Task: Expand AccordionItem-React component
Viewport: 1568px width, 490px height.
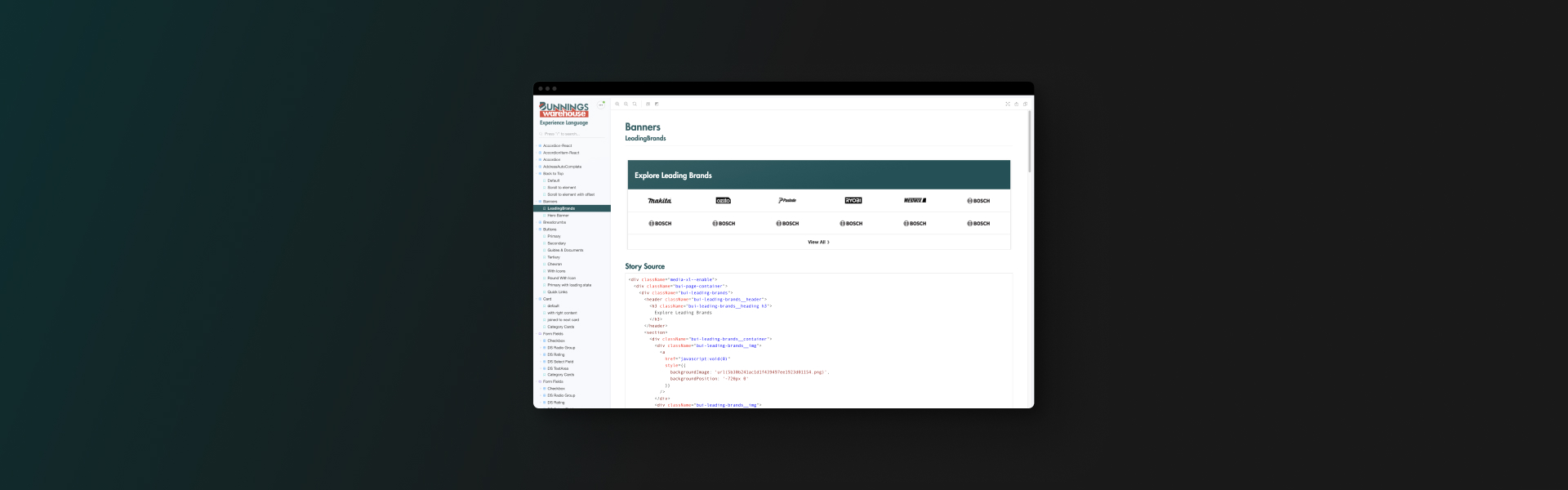Action: click(561, 153)
